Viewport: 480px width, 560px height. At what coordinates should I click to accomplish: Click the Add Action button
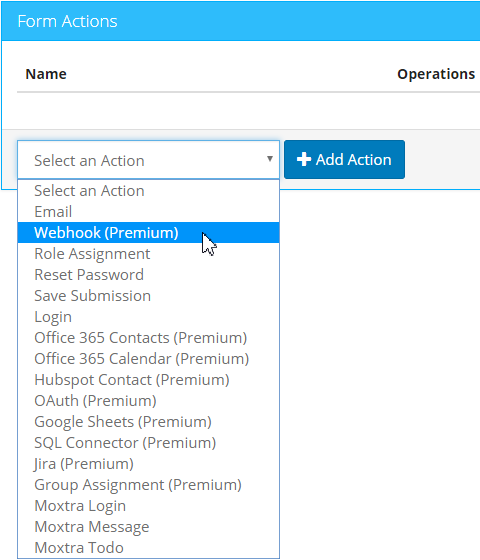tap(344, 160)
